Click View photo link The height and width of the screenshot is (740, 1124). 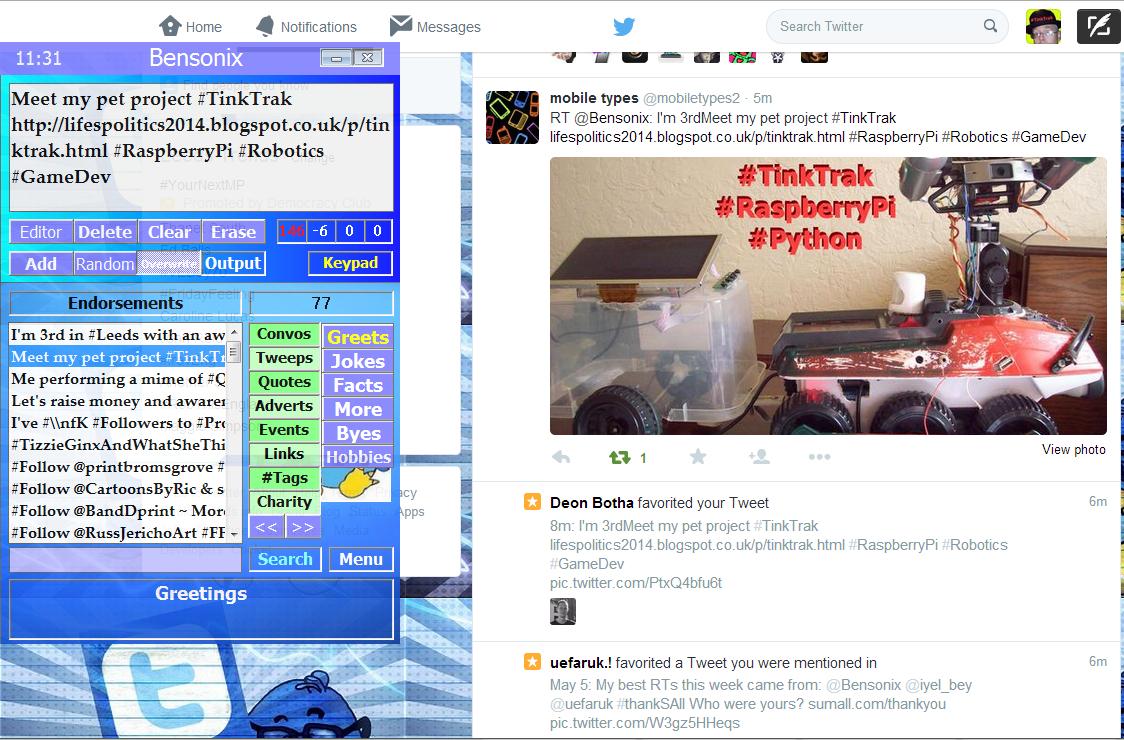pos(1073,450)
